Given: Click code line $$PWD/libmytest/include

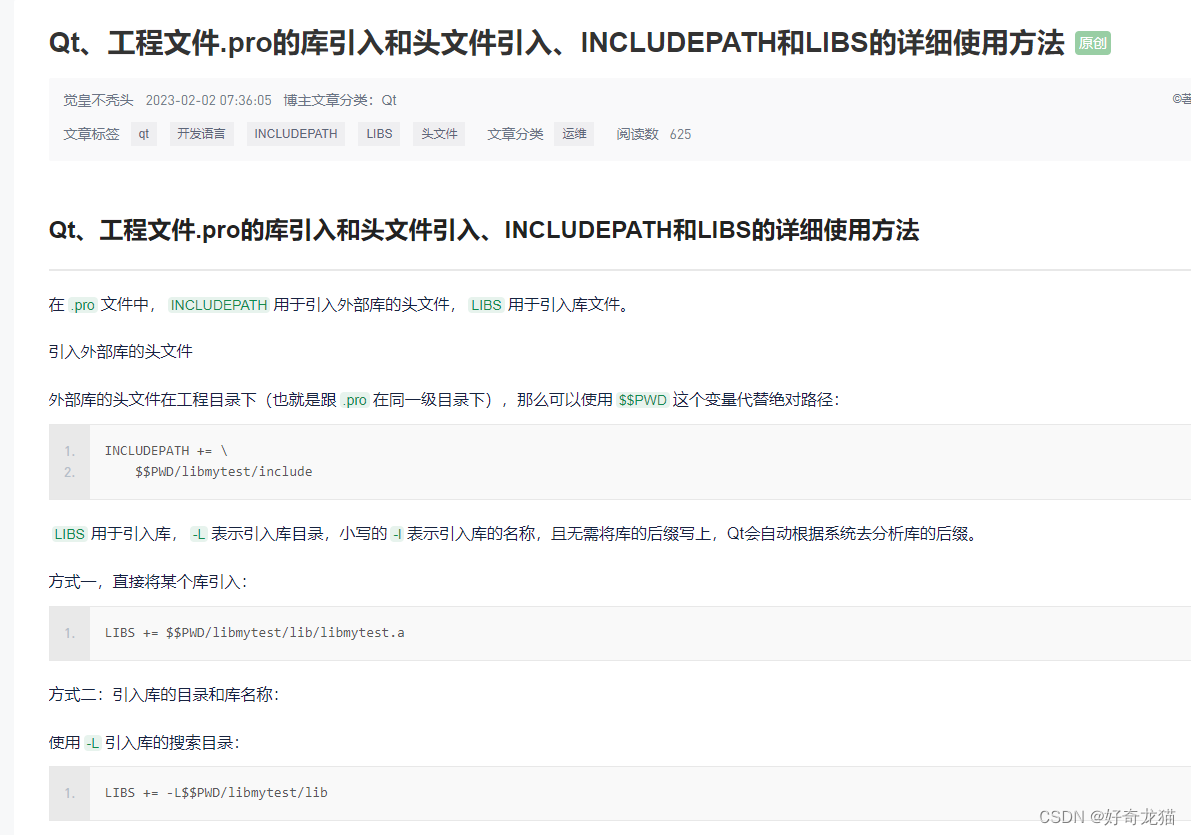Looking at the screenshot, I should [x=223, y=472].
